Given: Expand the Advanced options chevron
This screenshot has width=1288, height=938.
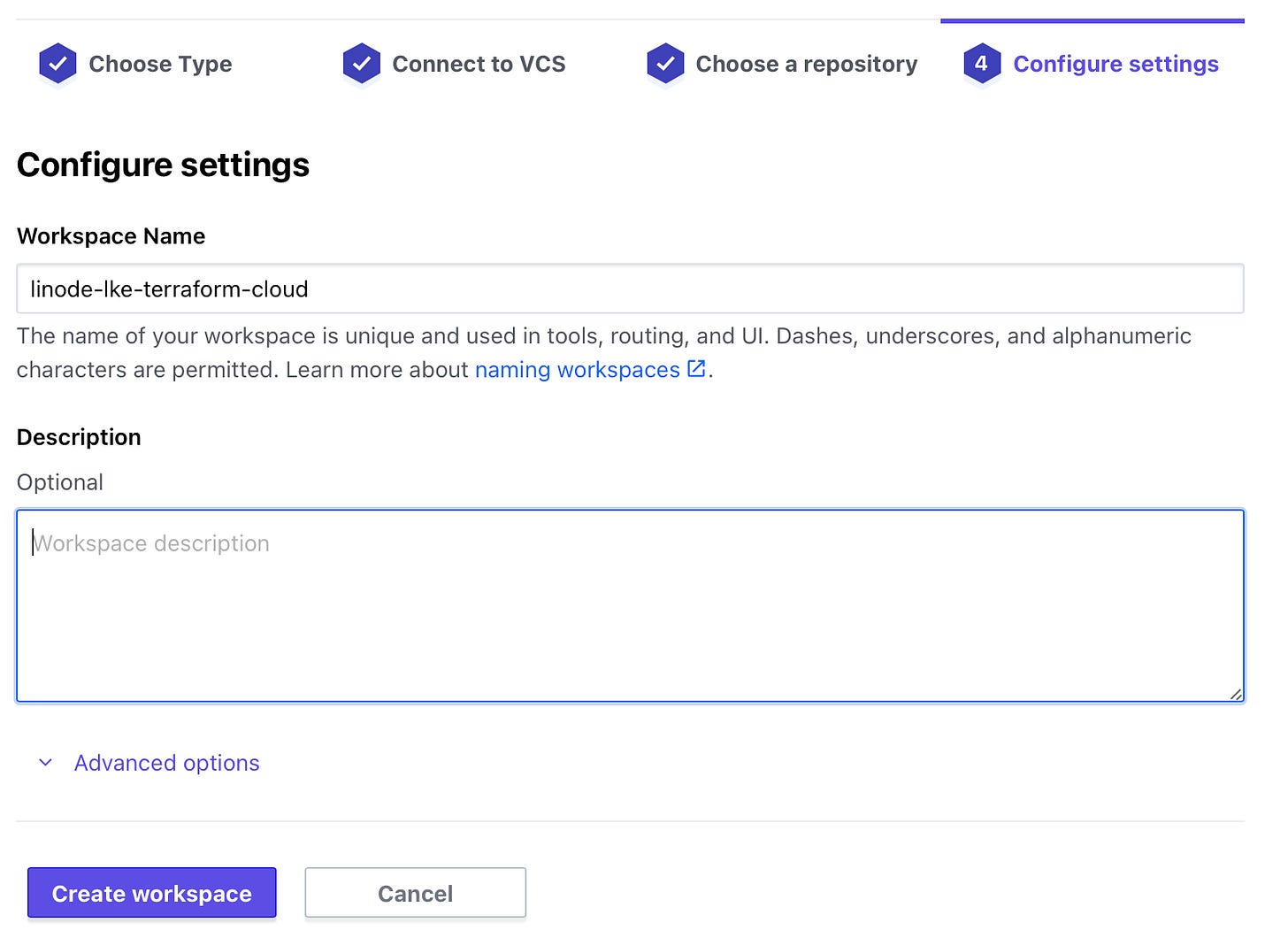Looking at the screenshot, I should coord(46,763).
